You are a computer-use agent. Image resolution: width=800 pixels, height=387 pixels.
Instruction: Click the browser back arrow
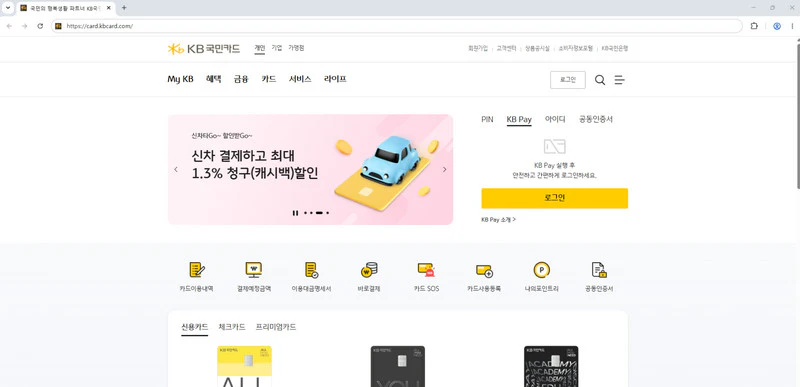[9, 26]
